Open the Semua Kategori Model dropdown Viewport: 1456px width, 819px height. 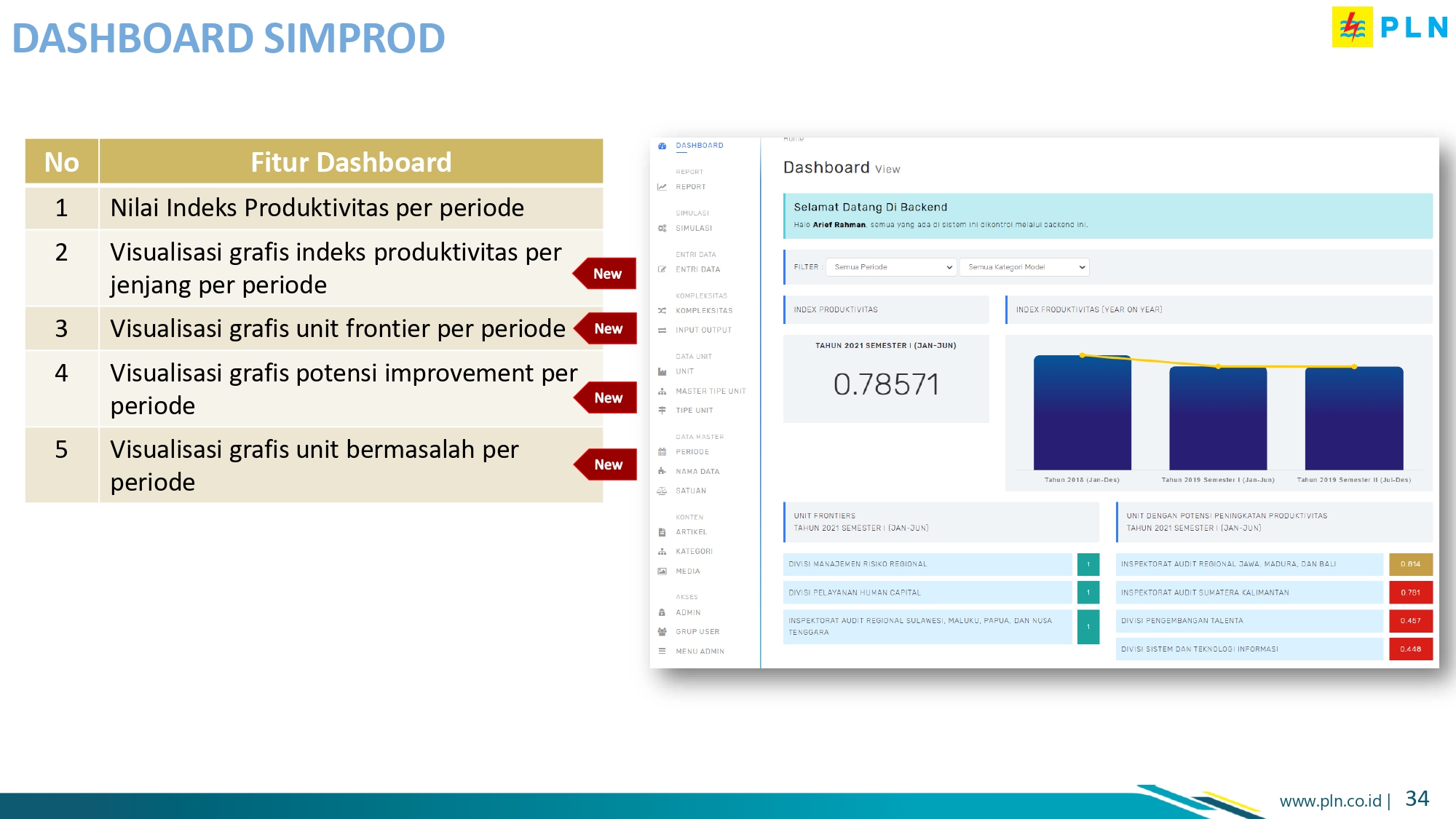[1025, 267]
